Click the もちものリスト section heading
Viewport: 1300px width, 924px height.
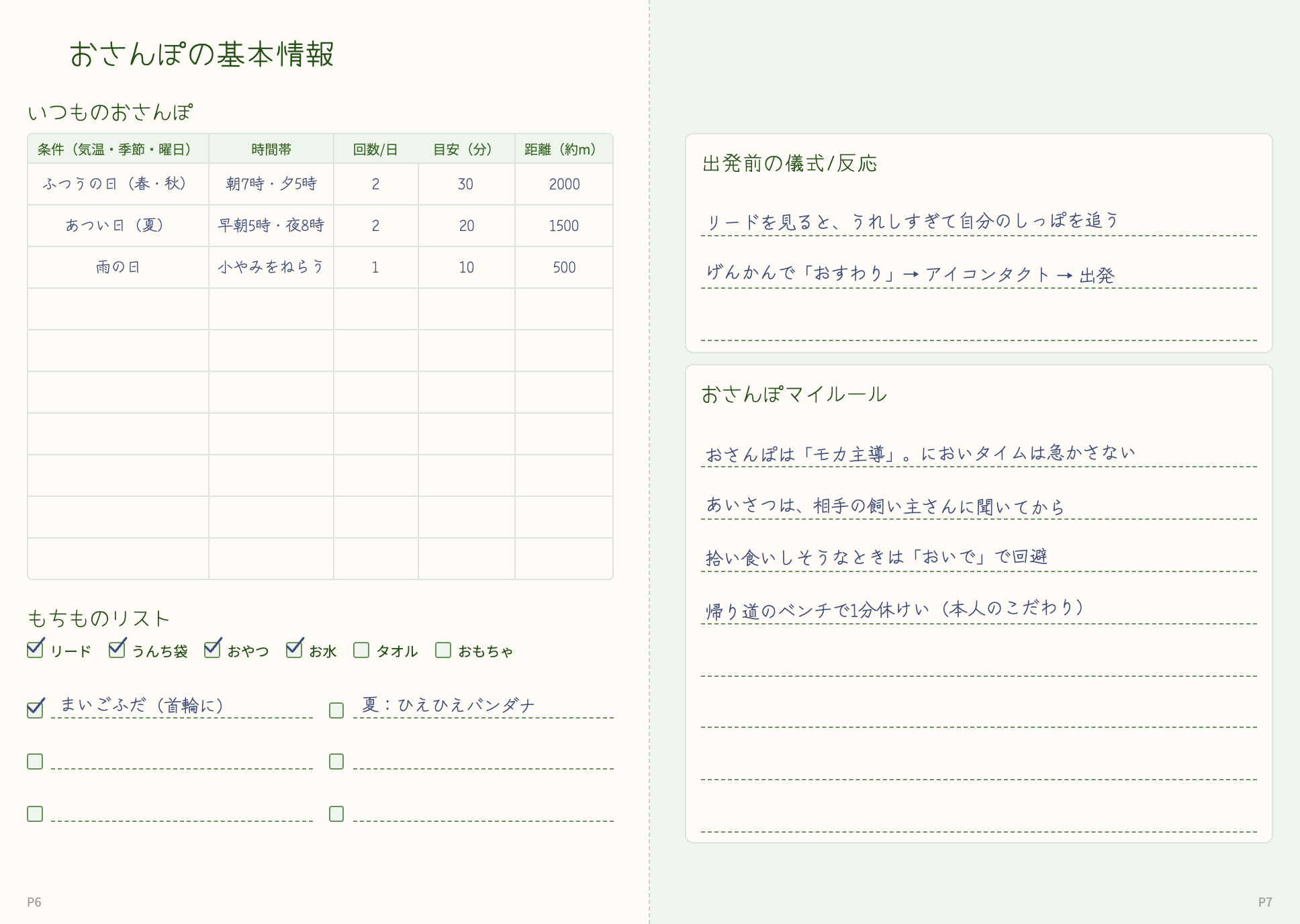click(99, 618)
